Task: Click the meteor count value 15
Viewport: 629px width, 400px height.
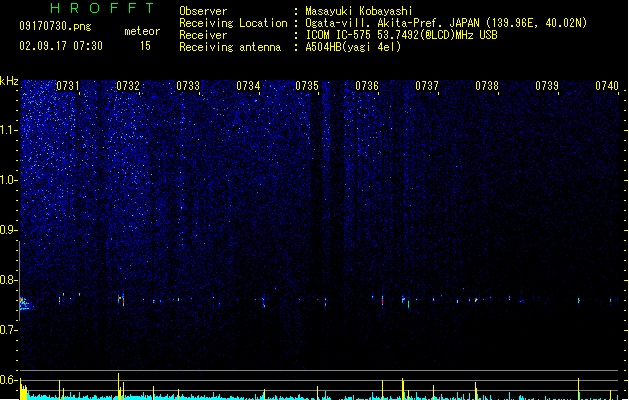Action: [145, 46]
